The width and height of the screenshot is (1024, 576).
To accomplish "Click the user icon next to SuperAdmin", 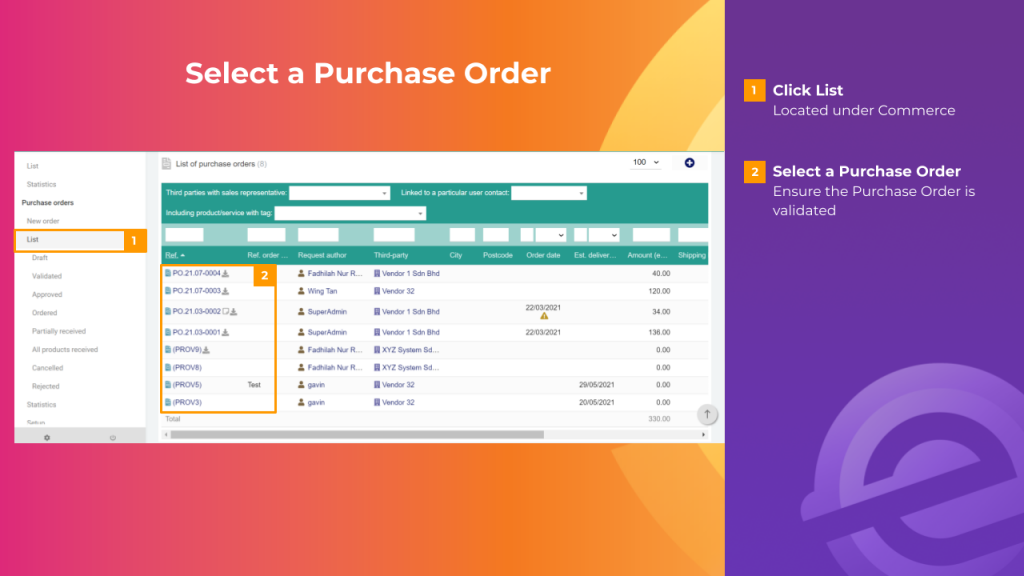I will [300, 311].
